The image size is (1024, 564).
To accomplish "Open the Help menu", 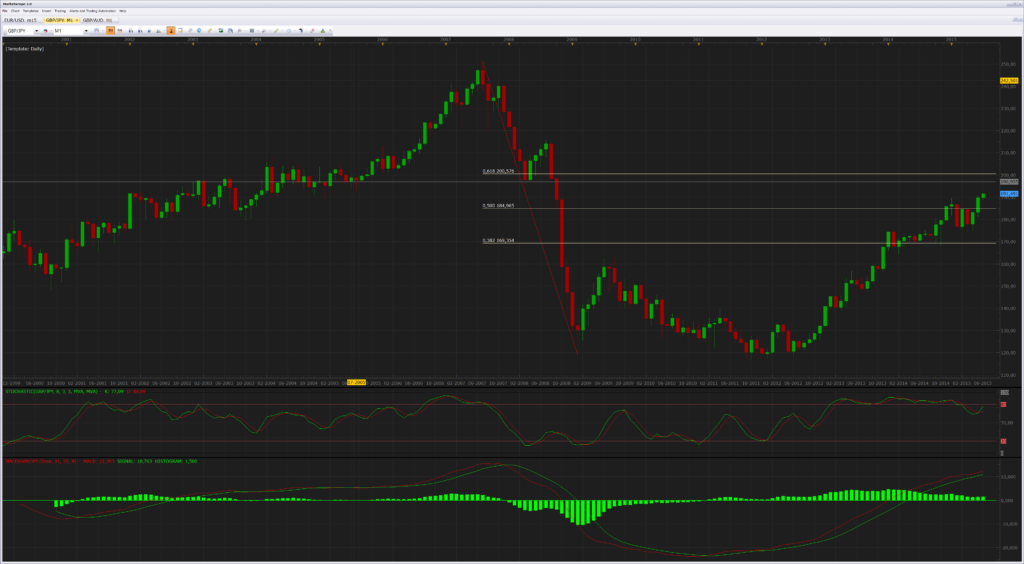I will [x=123, y=11].
